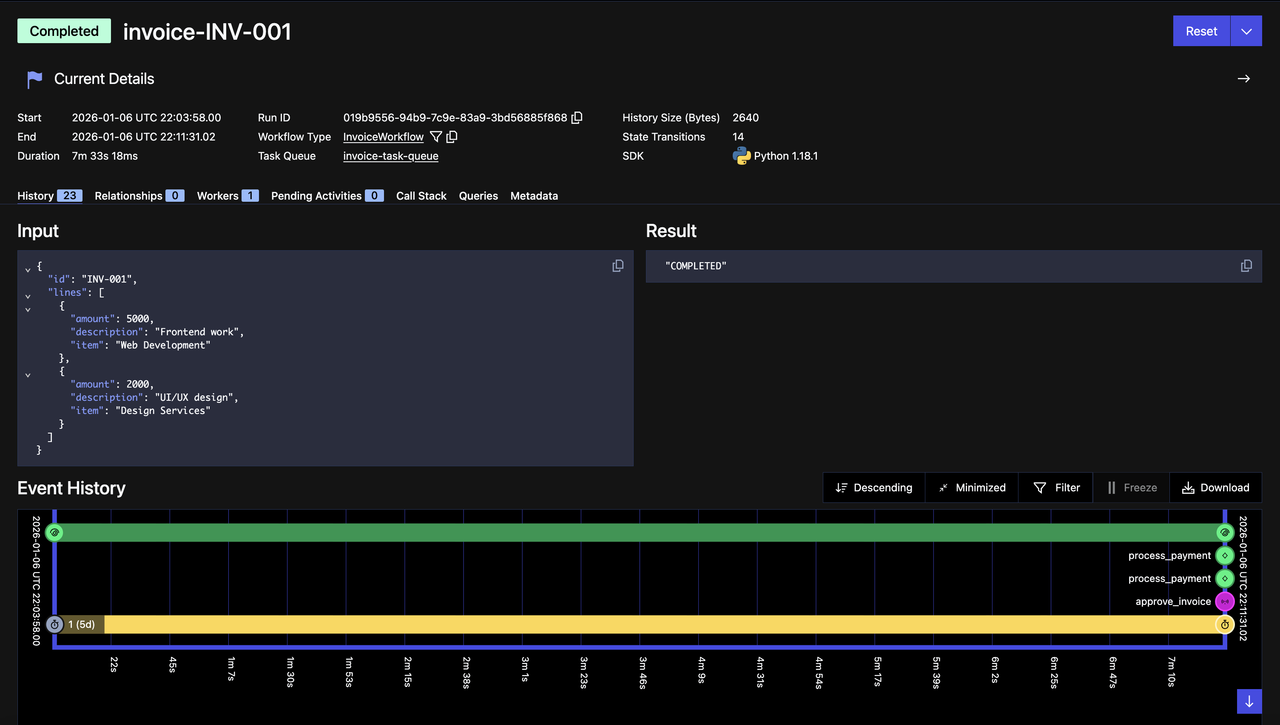1280x725 pixels.
Task: Click the Completed status badge
Action: (x=63, y=30)
